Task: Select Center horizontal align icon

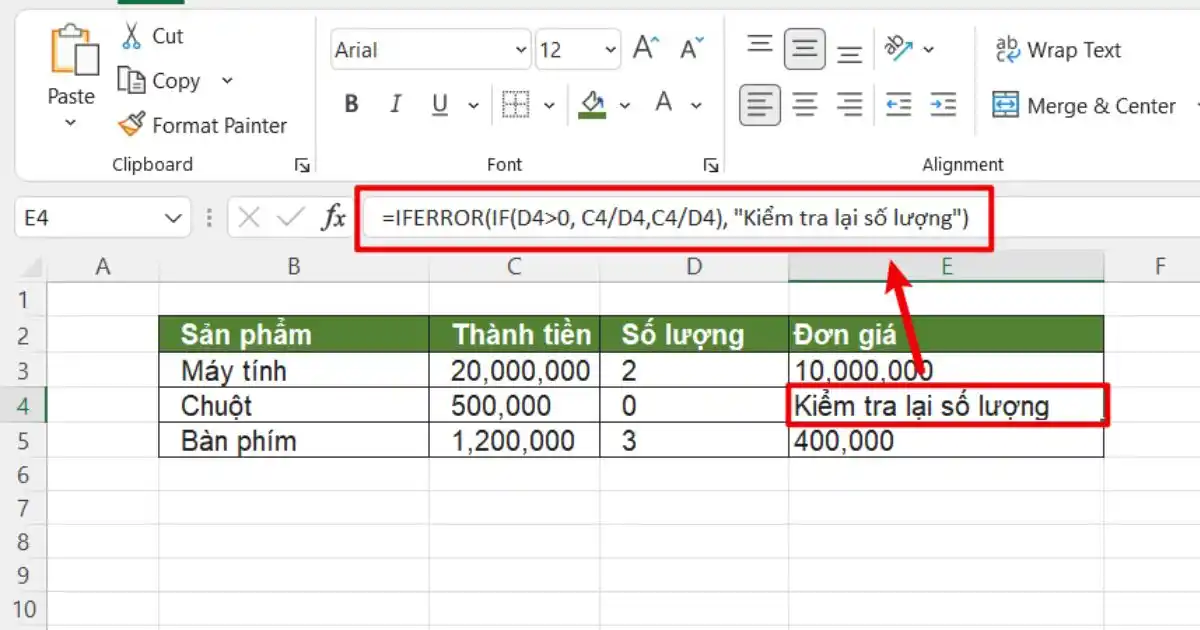Action: point(805,104)
